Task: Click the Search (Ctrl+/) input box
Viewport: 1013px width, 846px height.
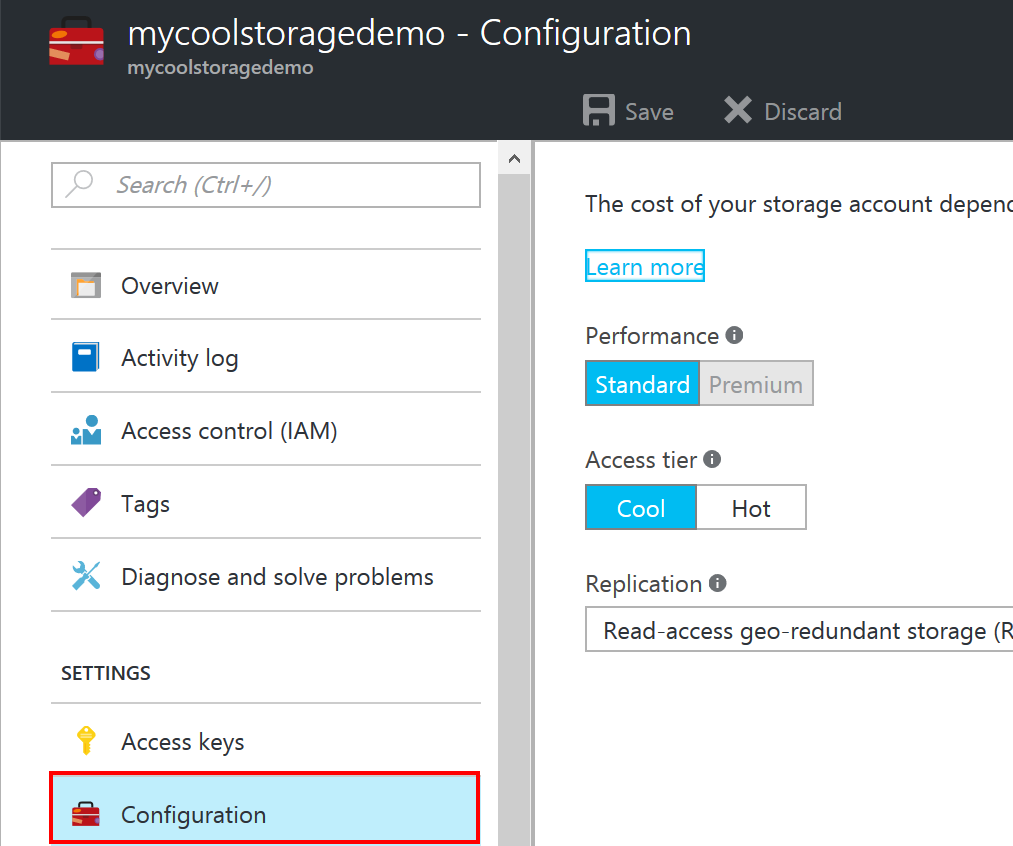Action: point(266,185)
